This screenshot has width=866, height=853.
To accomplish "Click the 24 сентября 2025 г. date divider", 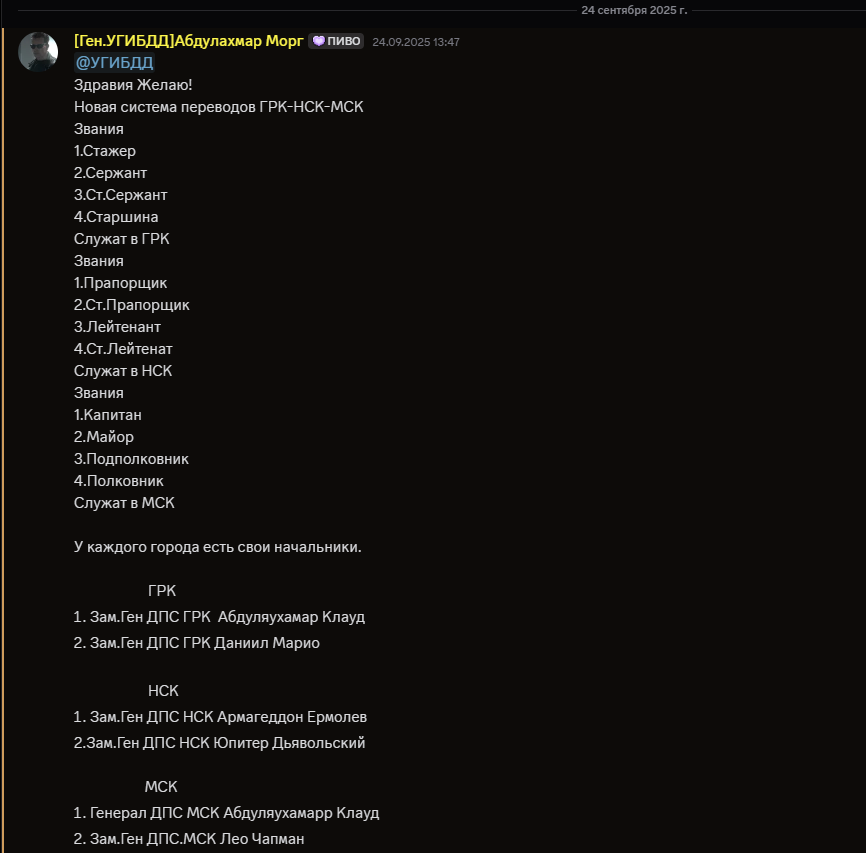I will coord(634,10).
